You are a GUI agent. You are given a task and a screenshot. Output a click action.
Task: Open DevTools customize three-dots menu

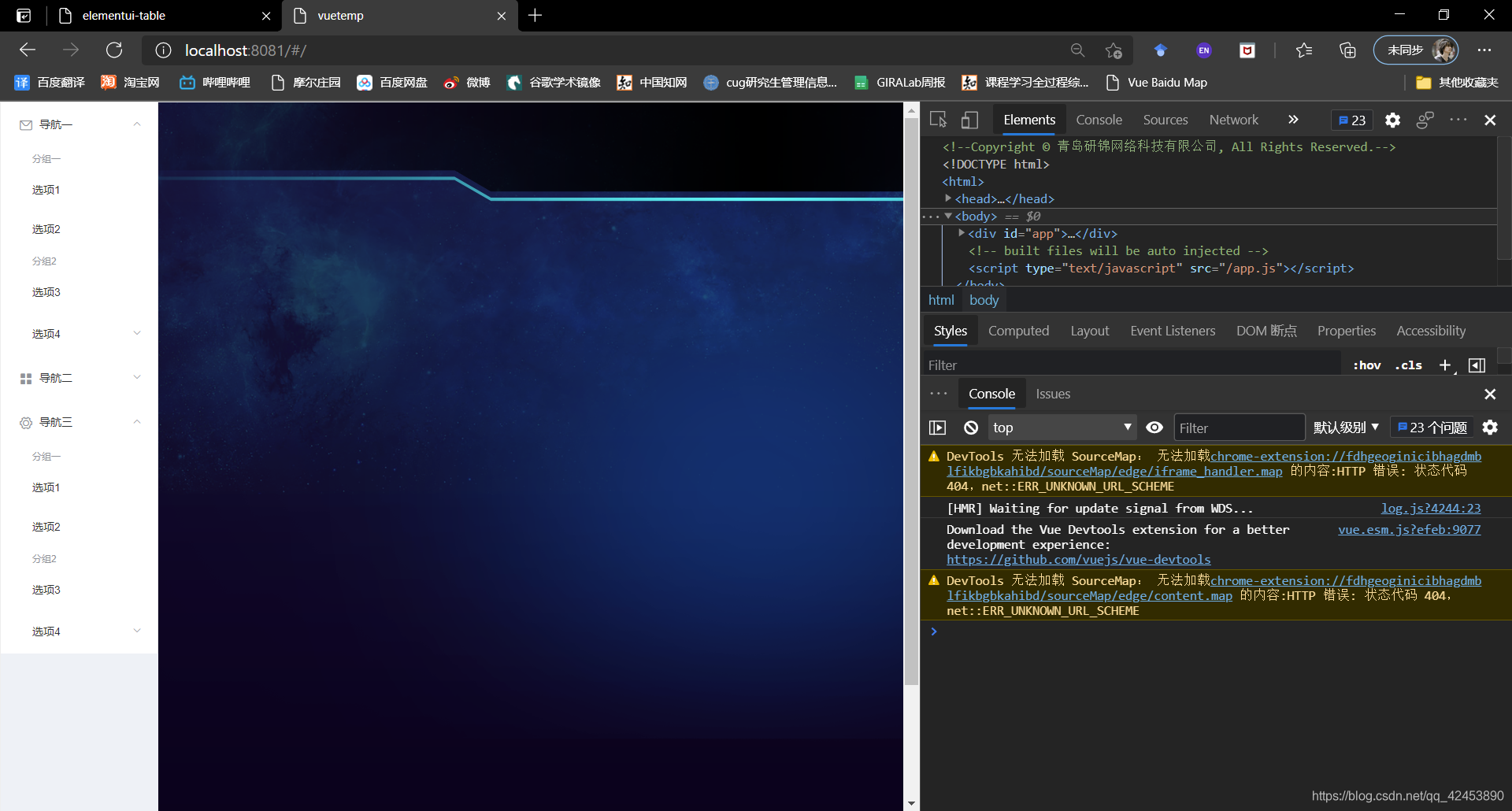click(x=1458, y=120)
